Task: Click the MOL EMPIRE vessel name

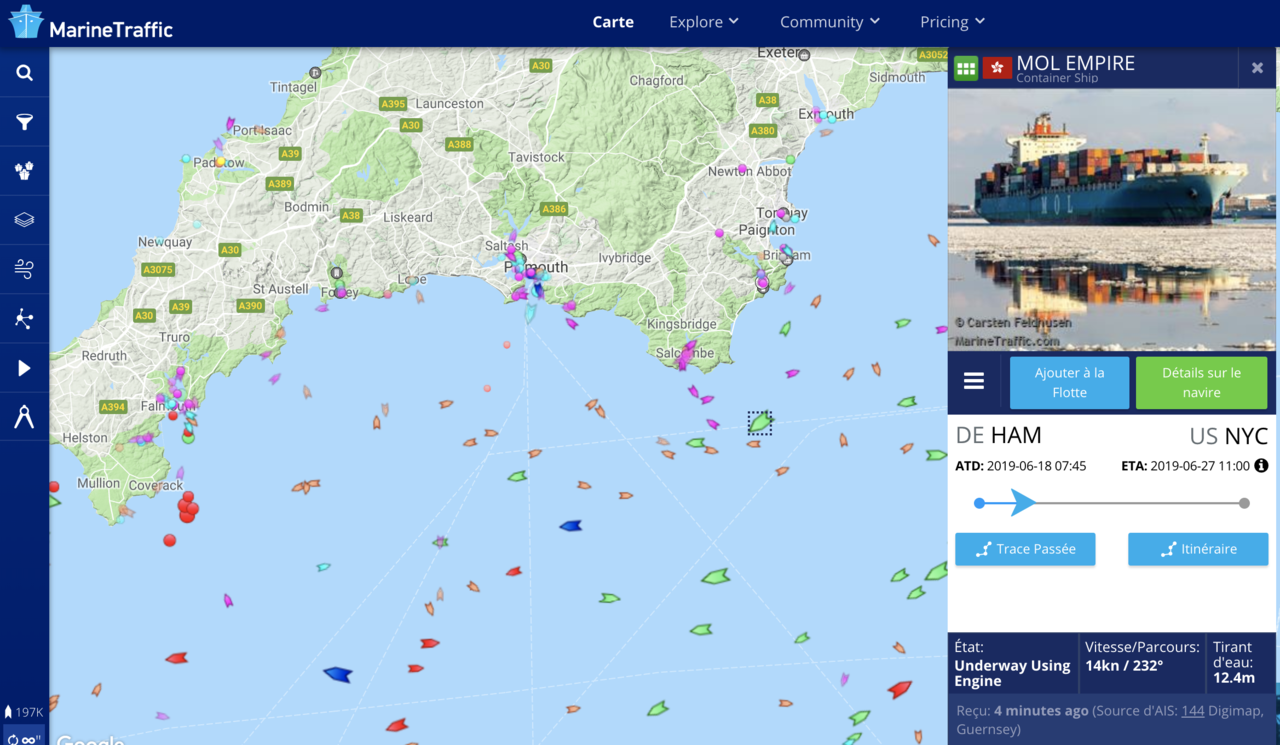Action: [1075, 63]
